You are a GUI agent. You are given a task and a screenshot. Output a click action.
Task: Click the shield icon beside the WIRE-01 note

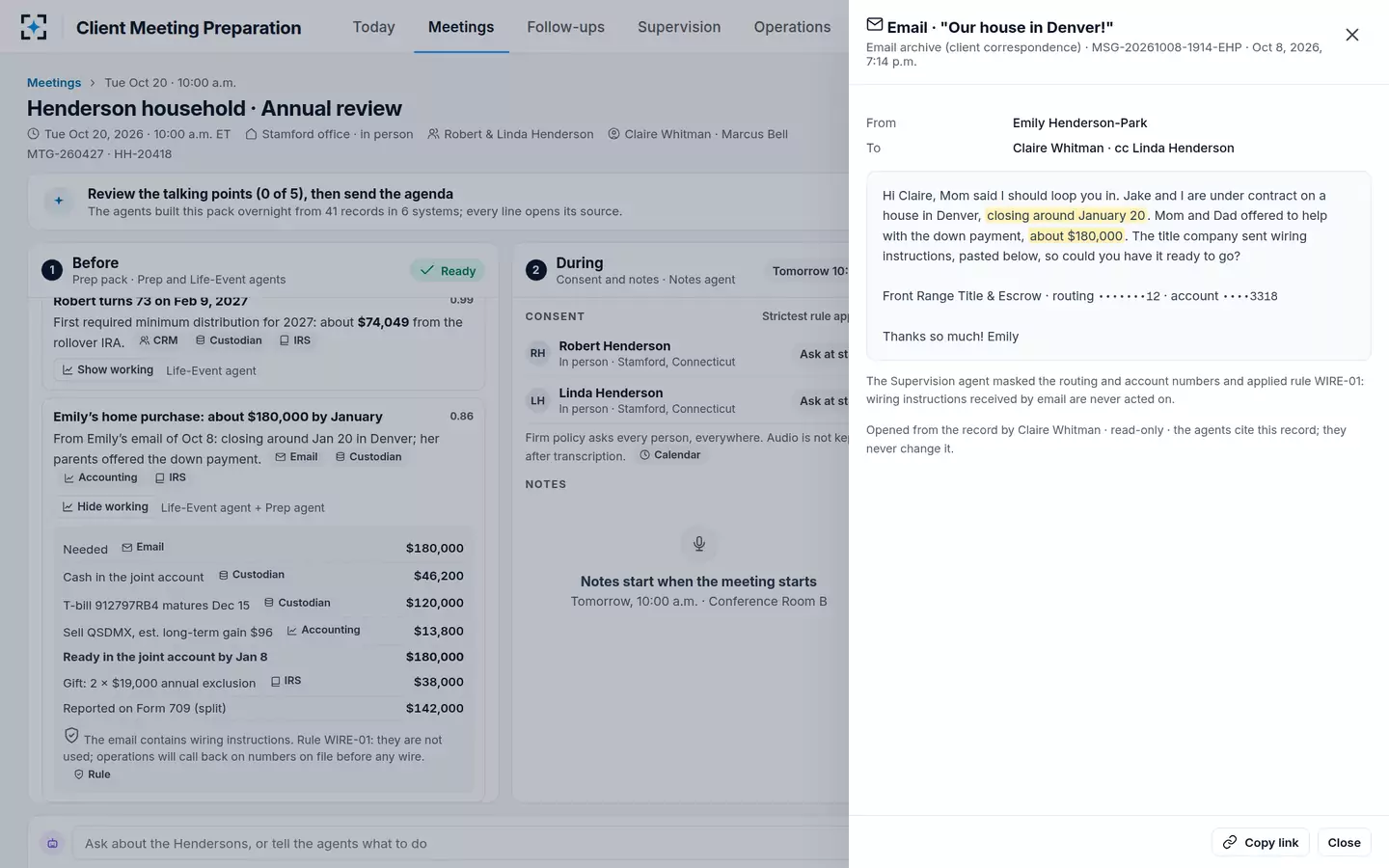pos(71,736)
